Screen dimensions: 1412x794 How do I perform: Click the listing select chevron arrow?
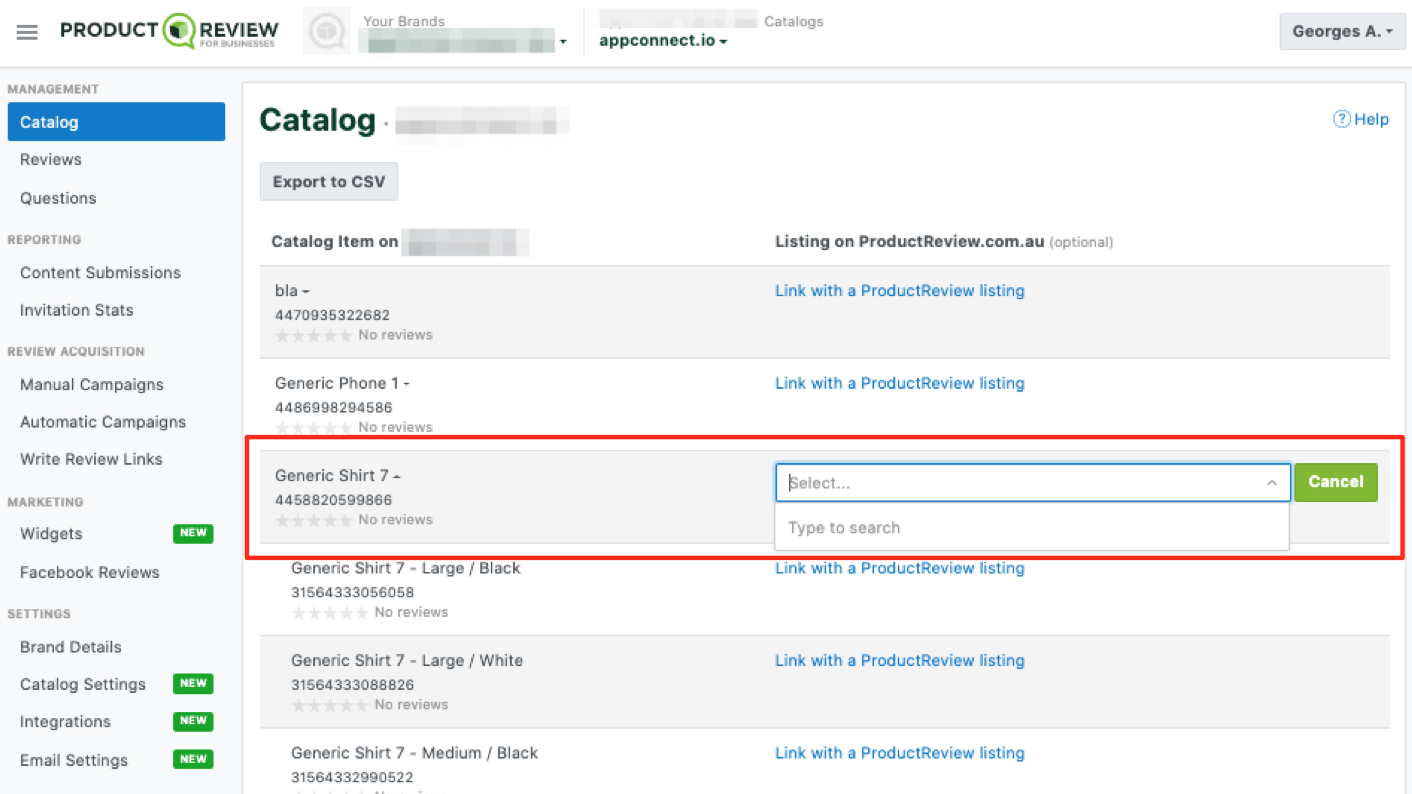point(1272,483)
